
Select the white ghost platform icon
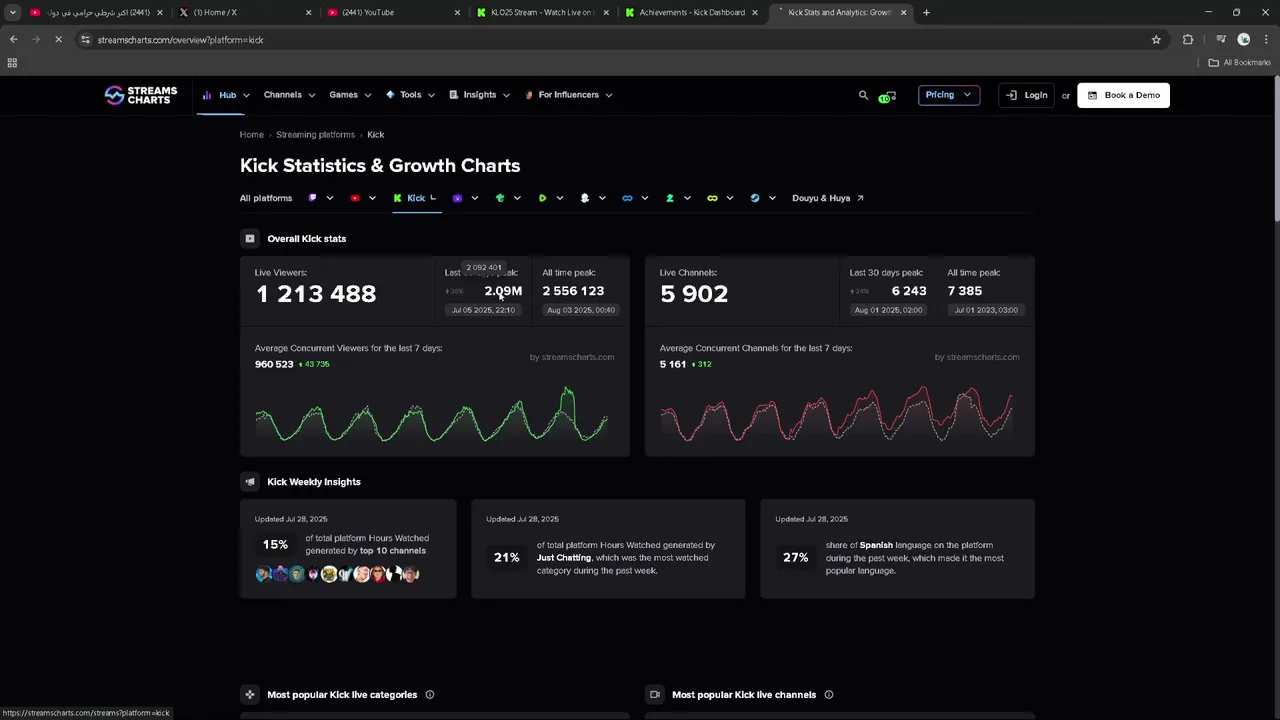coord(585,198)
